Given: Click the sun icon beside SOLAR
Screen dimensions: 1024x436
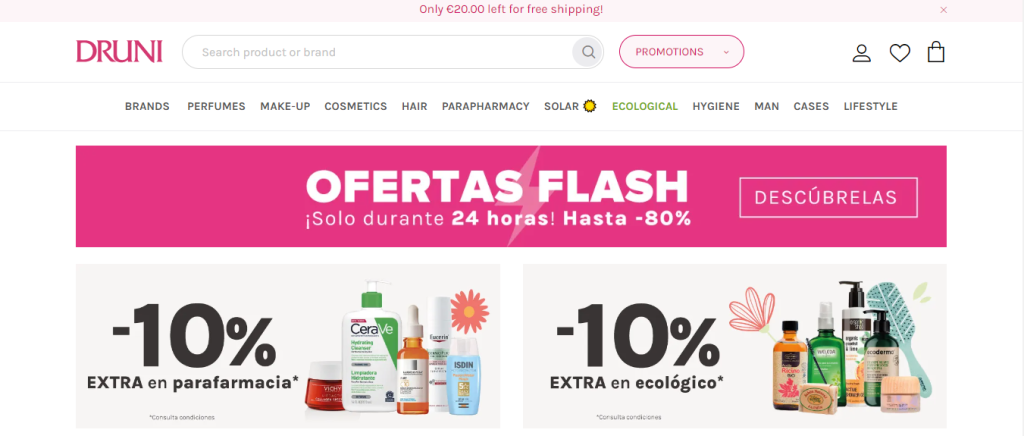Looking at the screenshot, I should 590,106.
